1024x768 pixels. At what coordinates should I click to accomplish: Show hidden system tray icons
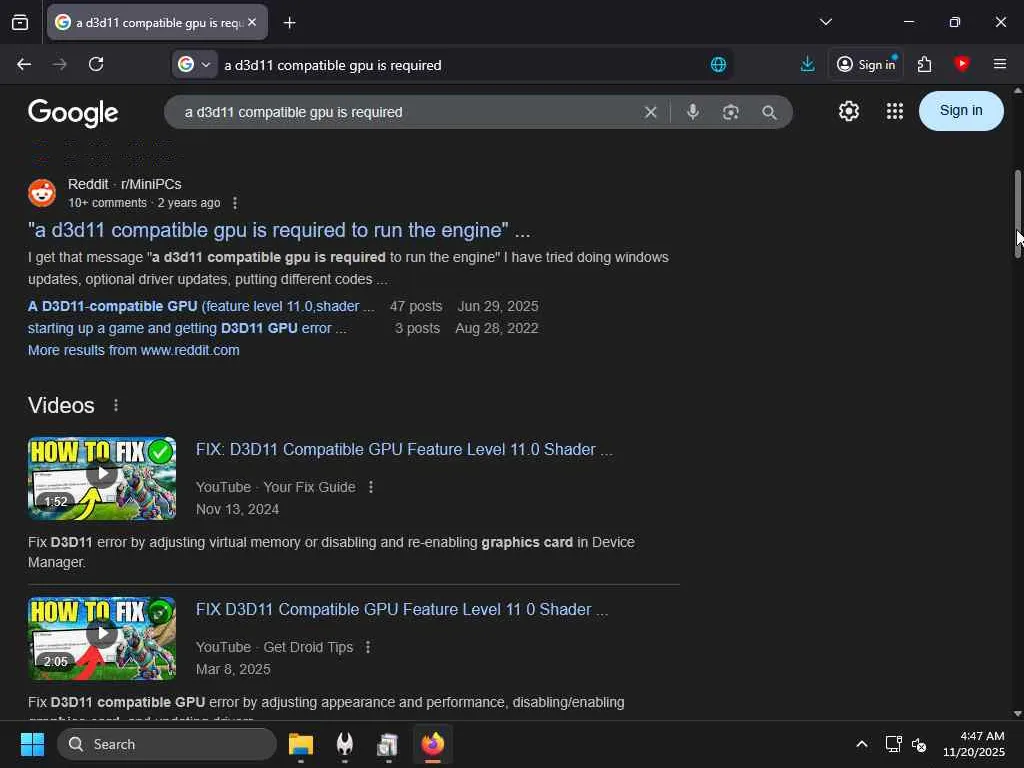[x=862, y=744]
